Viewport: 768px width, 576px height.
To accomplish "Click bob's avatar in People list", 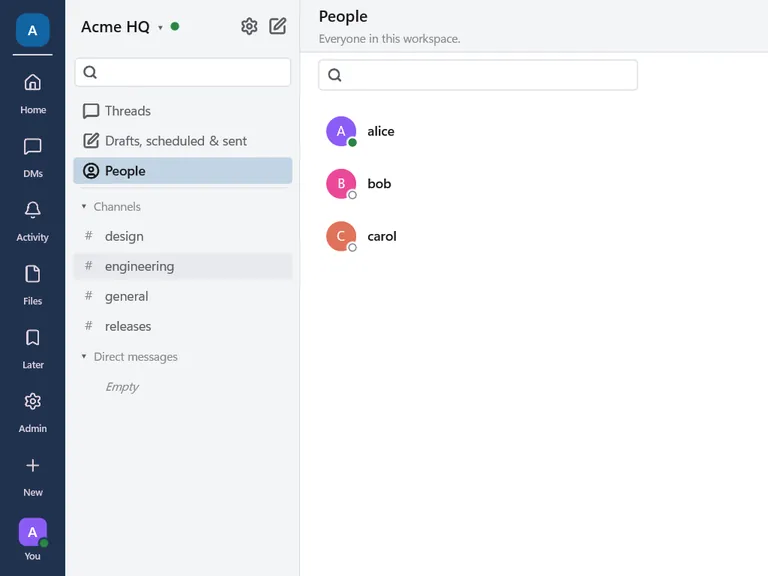I will [x=341, y=184].
